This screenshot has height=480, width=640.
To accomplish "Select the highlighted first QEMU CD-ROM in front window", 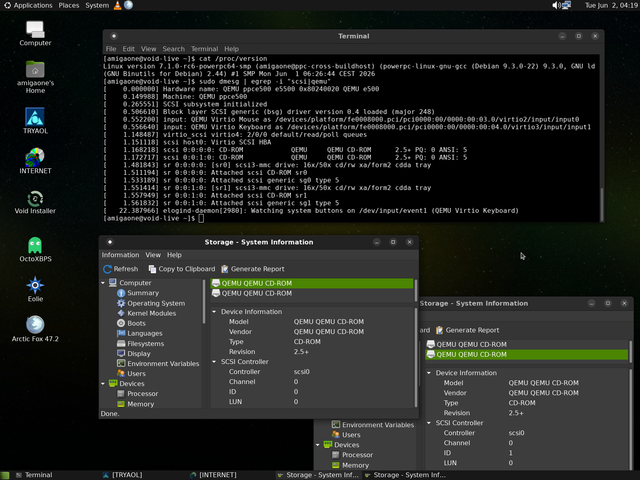I will click(x=312, y=283).
